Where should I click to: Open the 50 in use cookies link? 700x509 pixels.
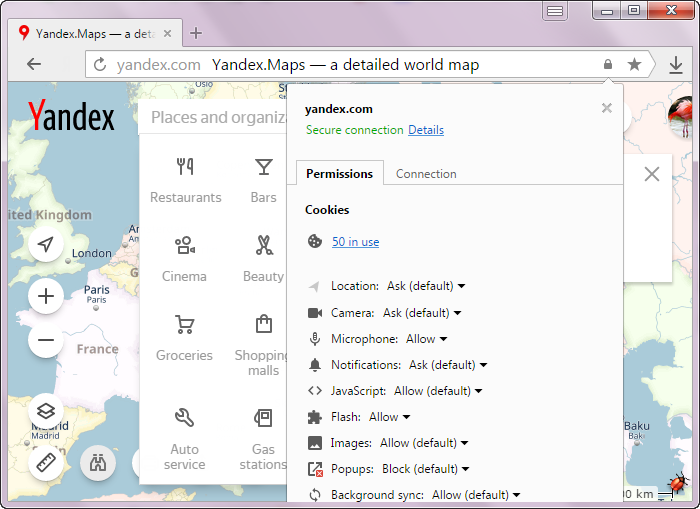pyautogui.click(x=355, y=242)
